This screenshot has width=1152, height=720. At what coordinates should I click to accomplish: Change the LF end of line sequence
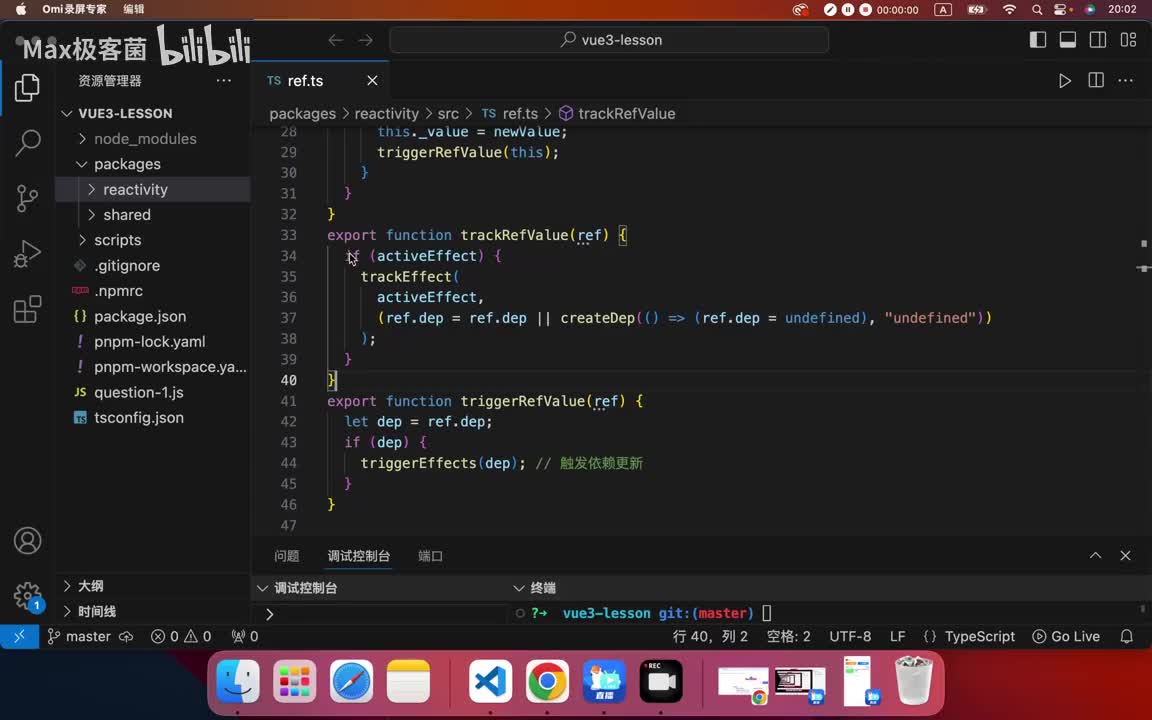click(x=898, y=636)
